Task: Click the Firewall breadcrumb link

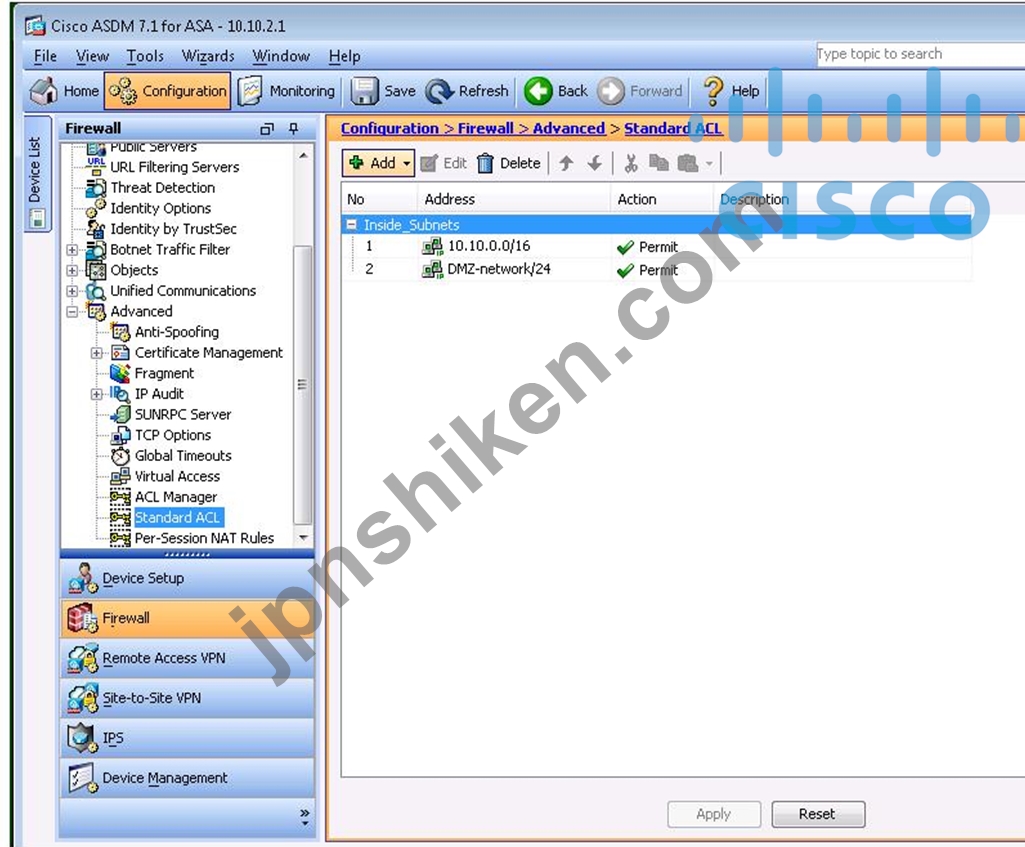Action: click(485, 129)
